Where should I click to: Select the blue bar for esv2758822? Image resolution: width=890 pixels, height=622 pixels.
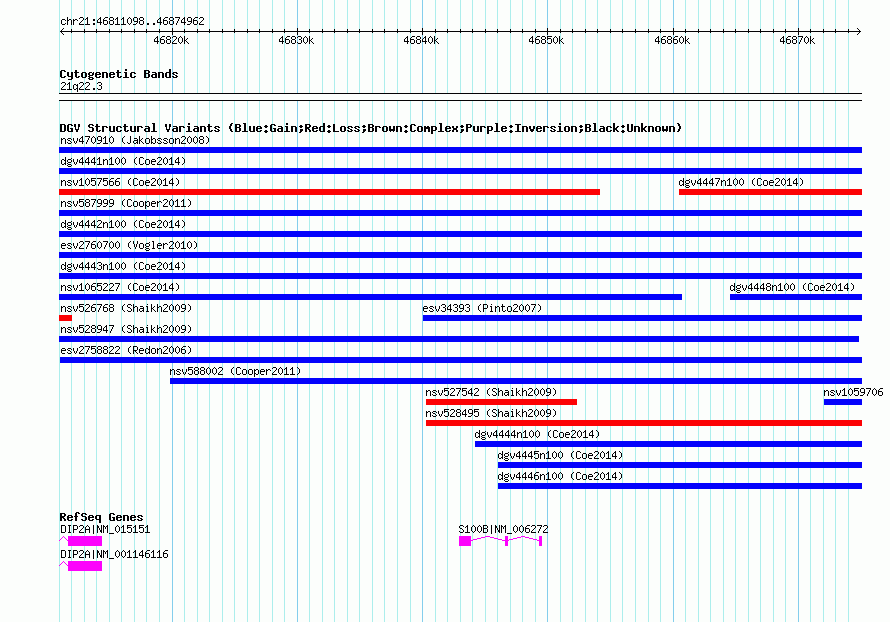point(461,360)
